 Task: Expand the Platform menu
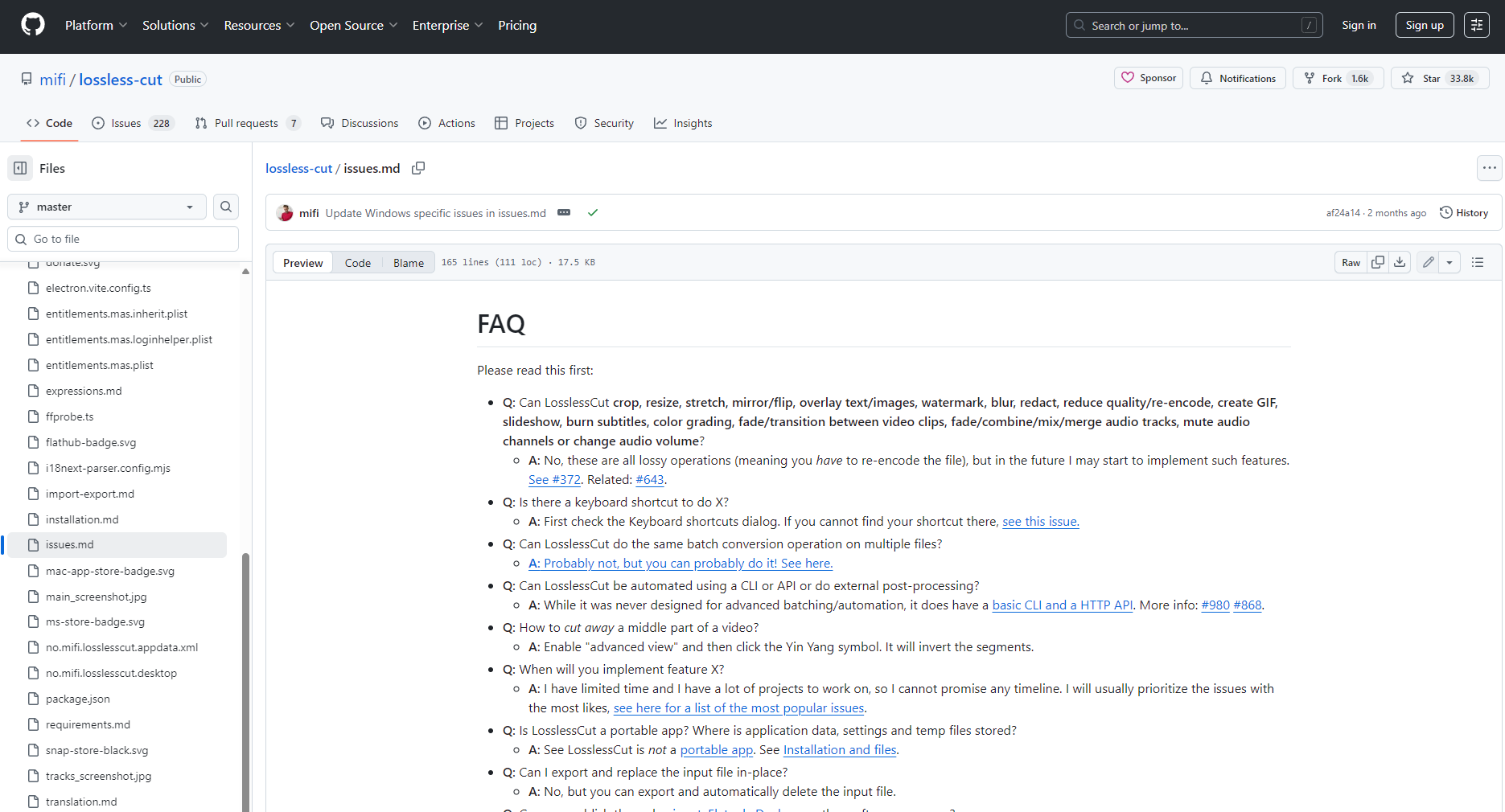point(96,26)
